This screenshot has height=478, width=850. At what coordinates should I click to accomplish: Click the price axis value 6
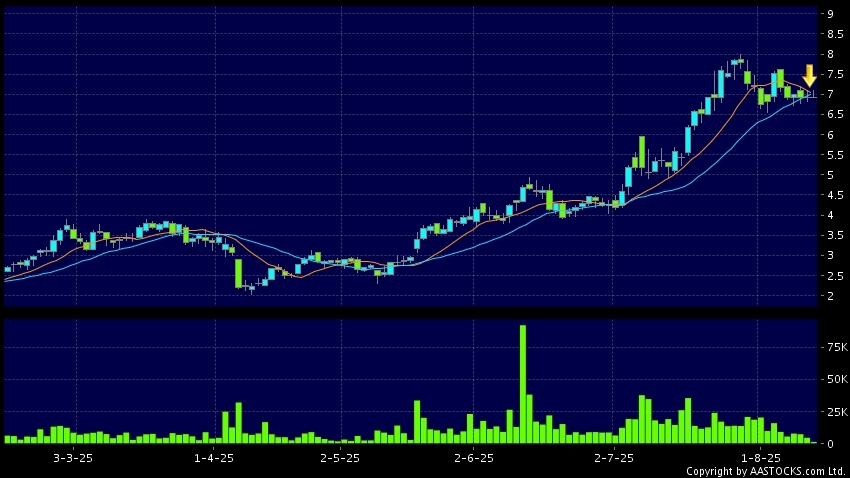click(830, 135)
